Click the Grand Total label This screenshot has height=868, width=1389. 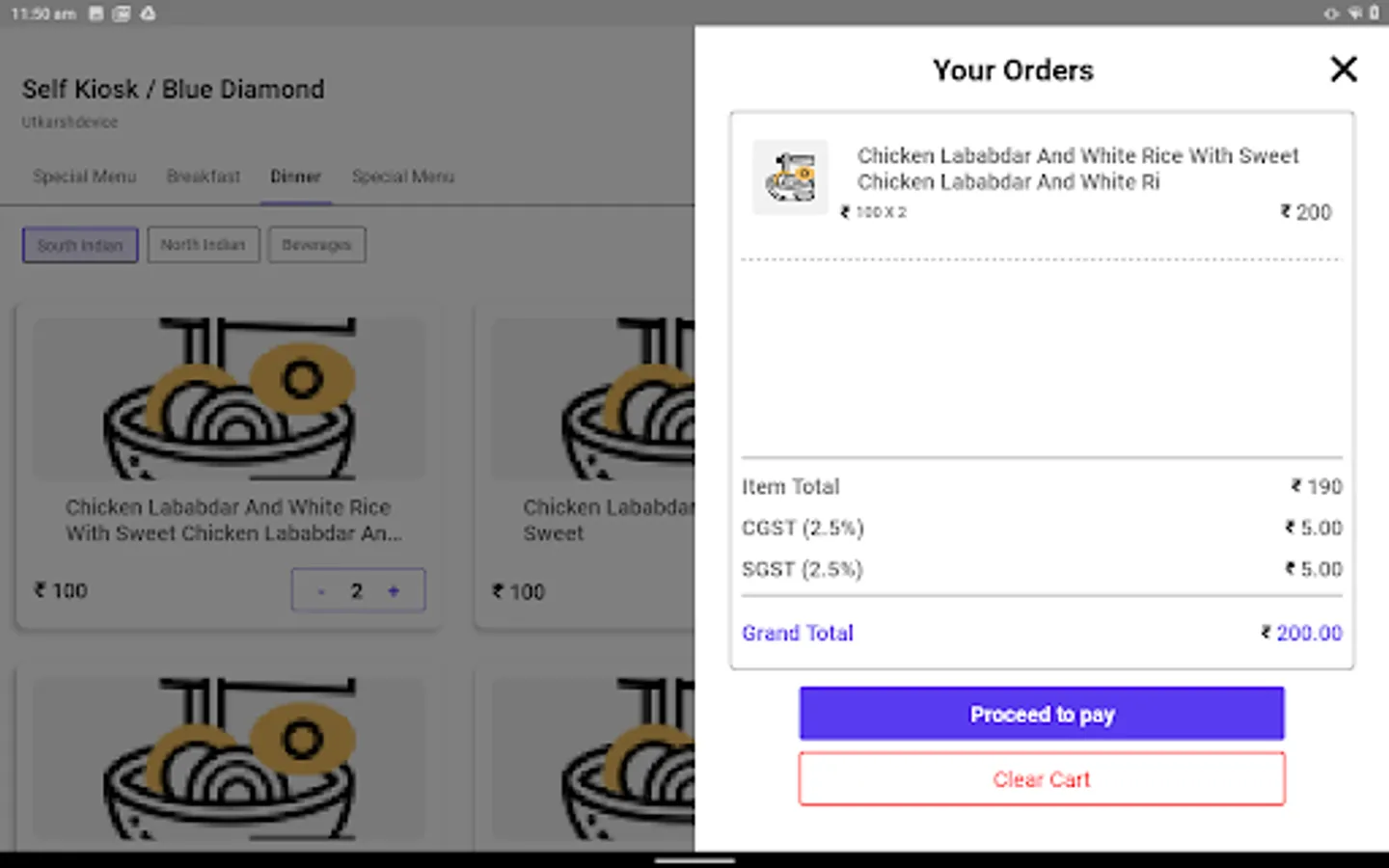798,633
